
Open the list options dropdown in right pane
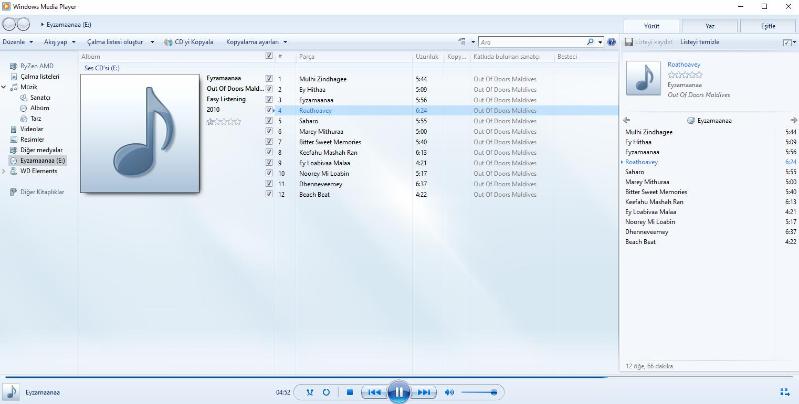tap(789, 42)
